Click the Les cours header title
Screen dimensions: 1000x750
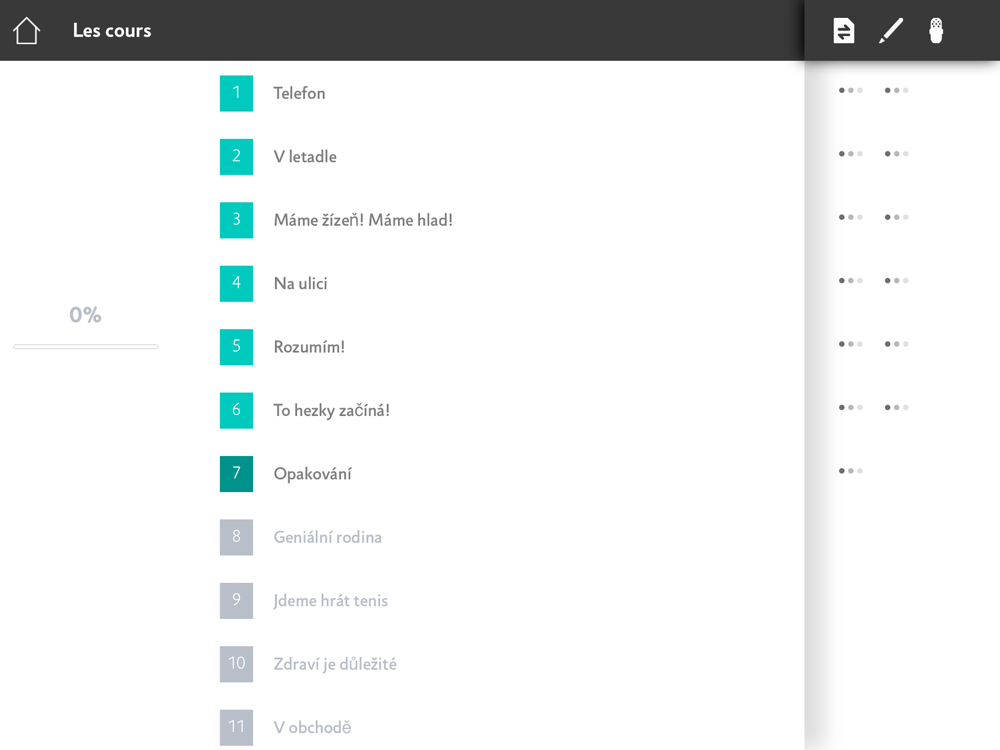tap(112, 31)
